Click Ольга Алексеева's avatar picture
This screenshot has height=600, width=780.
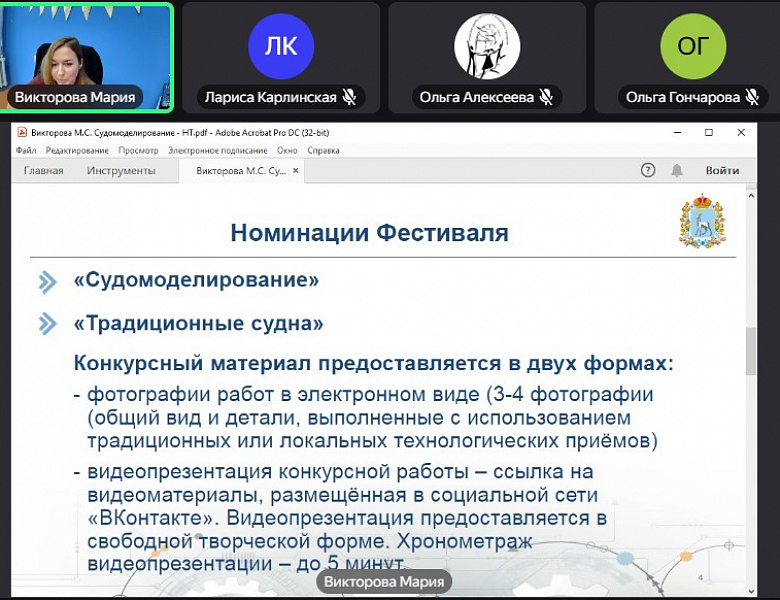(487, 46)
